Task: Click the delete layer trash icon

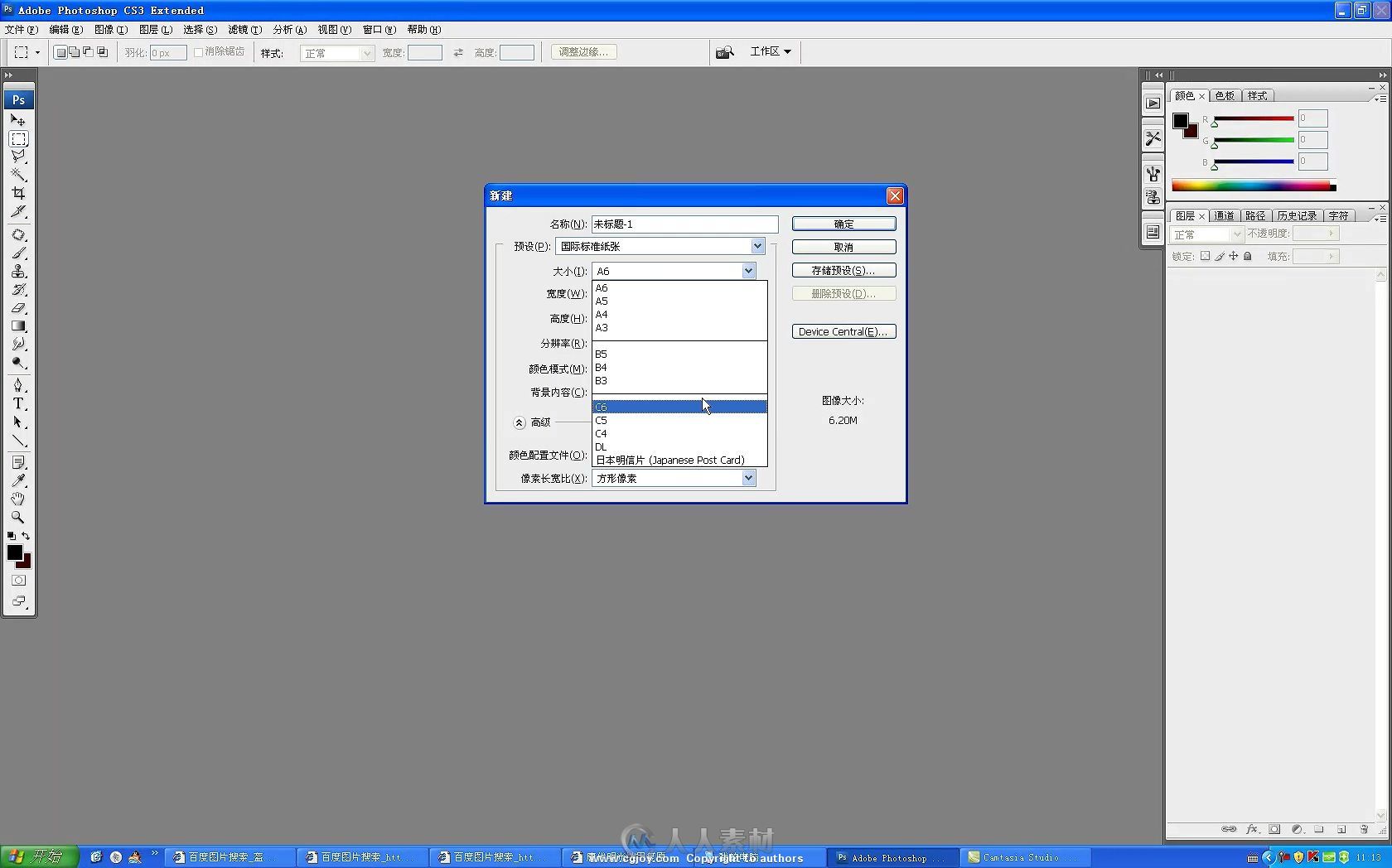Action: 1364,829
